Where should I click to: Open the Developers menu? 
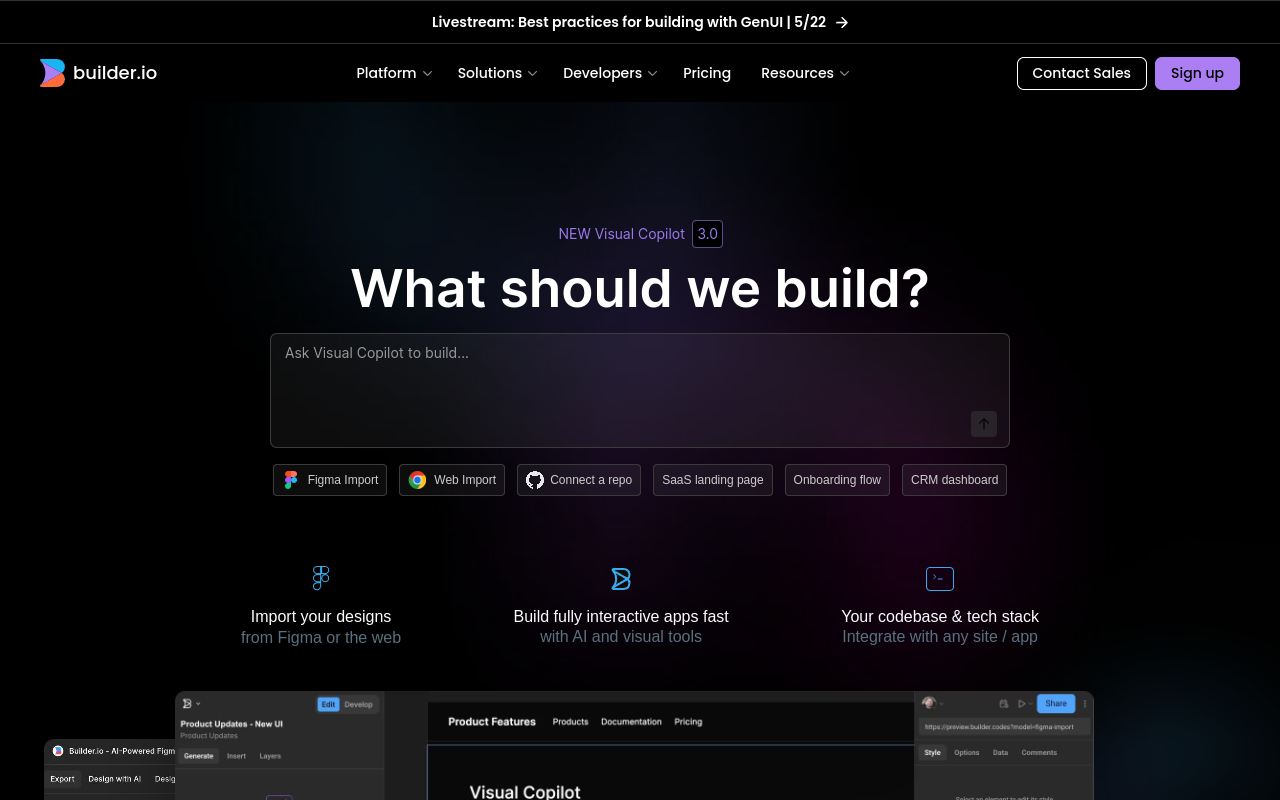click(610, 73)
